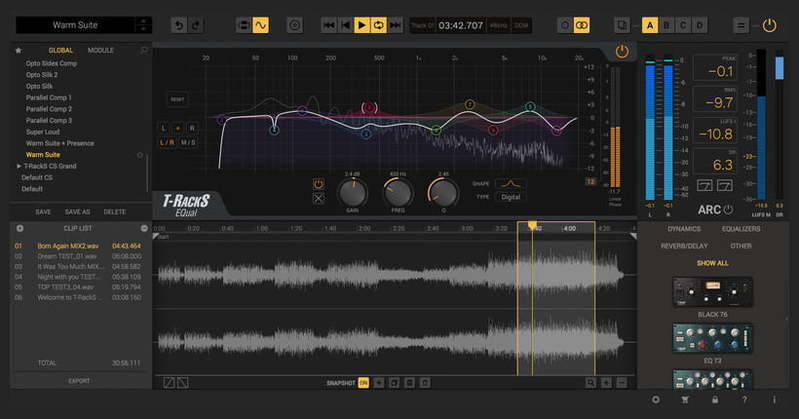Click the EXPORT button
Viewport: 799px width, 419px height.
(78, 381)
